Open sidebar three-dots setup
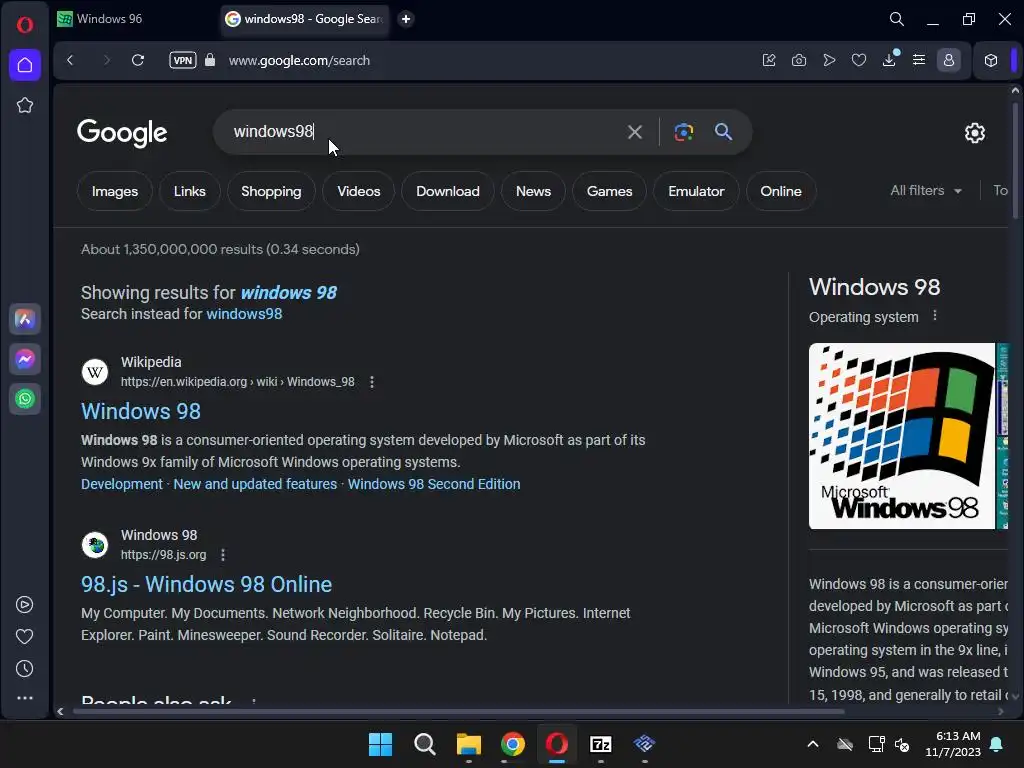 pos(25,698)
